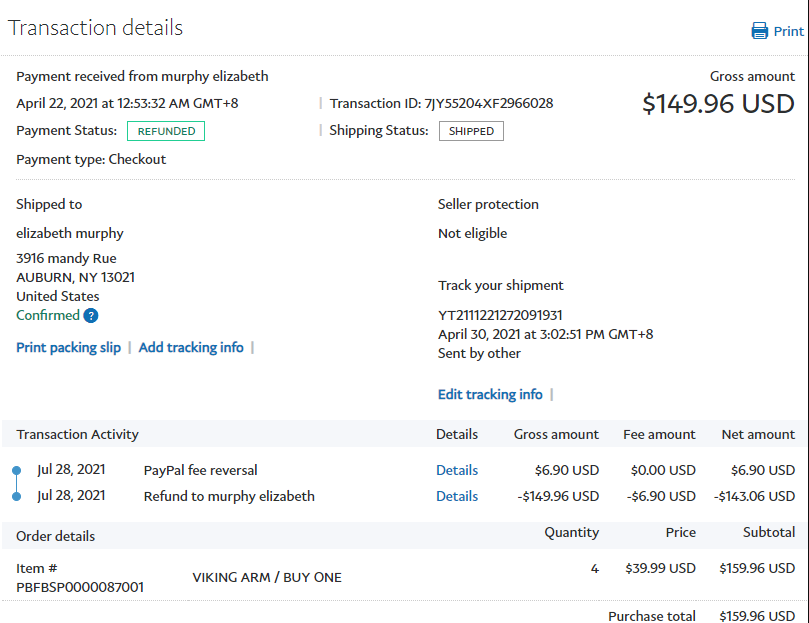This screenshot has width=809, height=623.
Task: Click the Transaction details page heading
Action: click(96, 28)
